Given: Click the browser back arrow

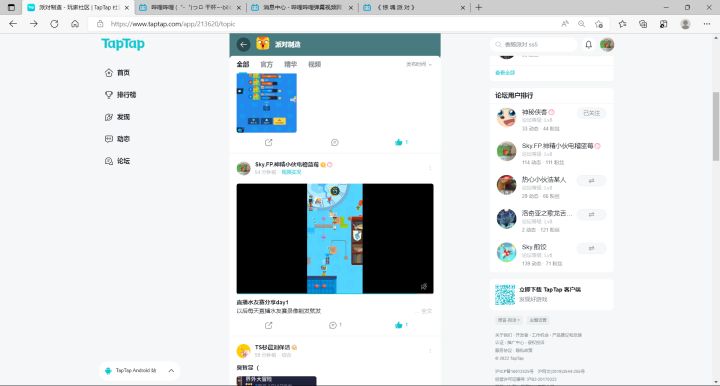Looking at the screenshot, I should (13, 24).
